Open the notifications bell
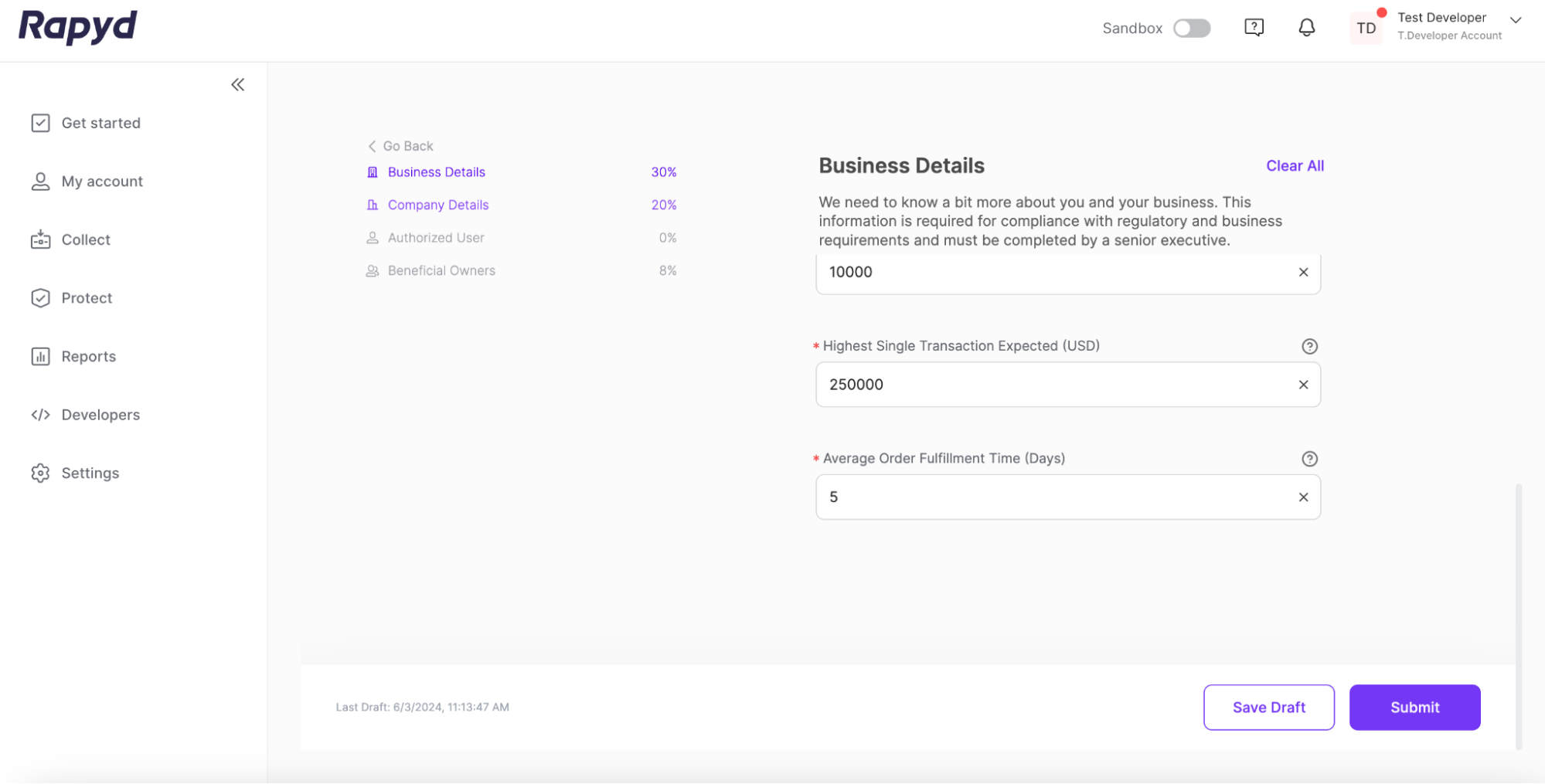The width and height of the screenshot is (1545, 784). [x=1306, y=28]
